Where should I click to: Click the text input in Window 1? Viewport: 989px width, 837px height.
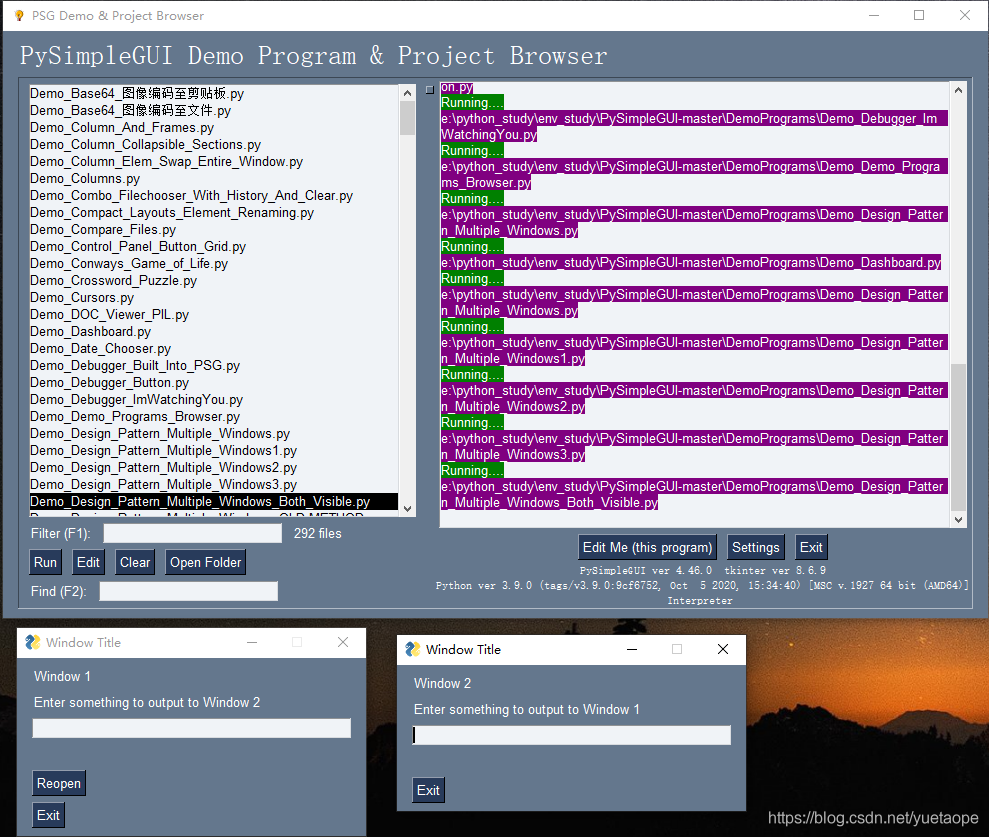192,728
